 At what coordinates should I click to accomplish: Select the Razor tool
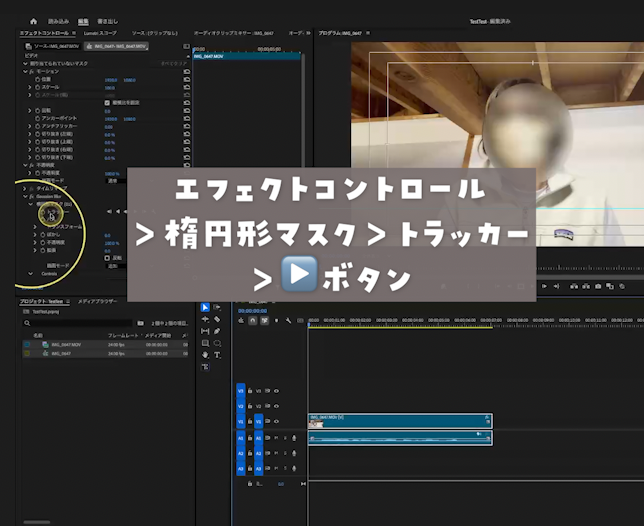click(x=217, y=319)
